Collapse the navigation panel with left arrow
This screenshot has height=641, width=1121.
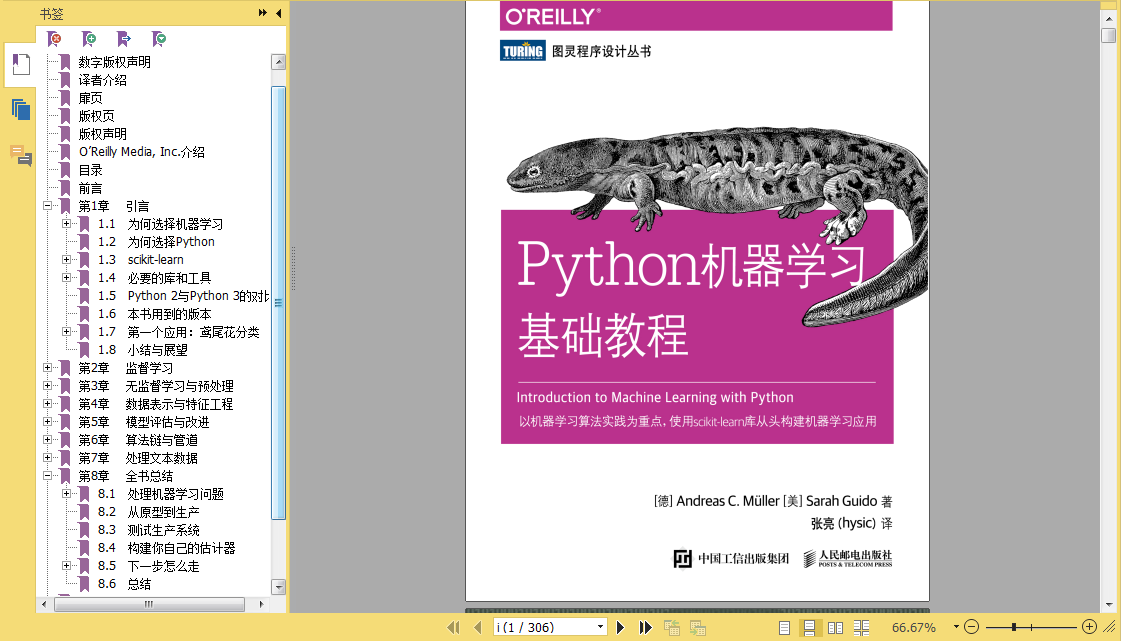click(x=279, y=13)
